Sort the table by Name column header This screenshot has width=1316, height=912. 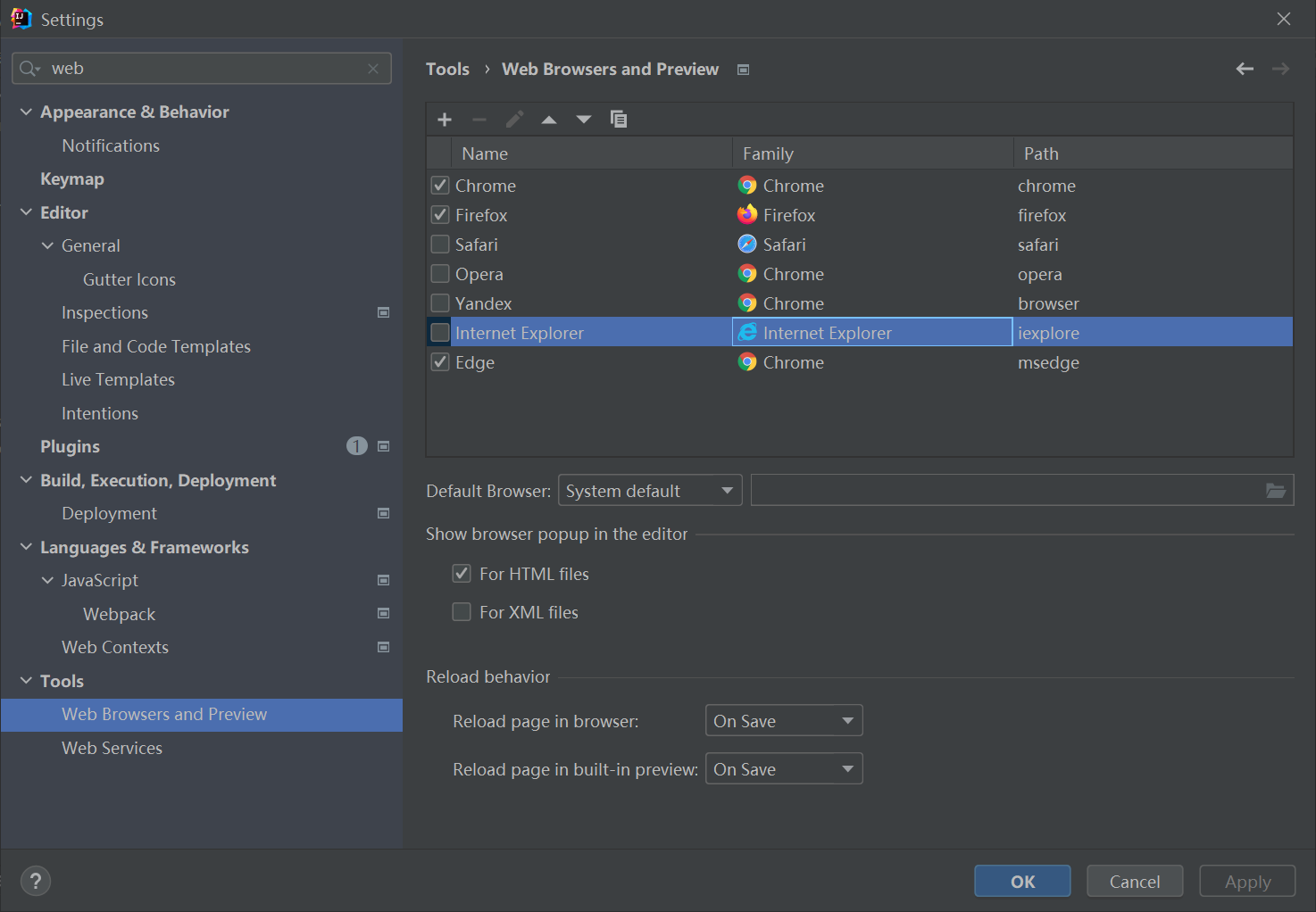click(x=592, y=153)
